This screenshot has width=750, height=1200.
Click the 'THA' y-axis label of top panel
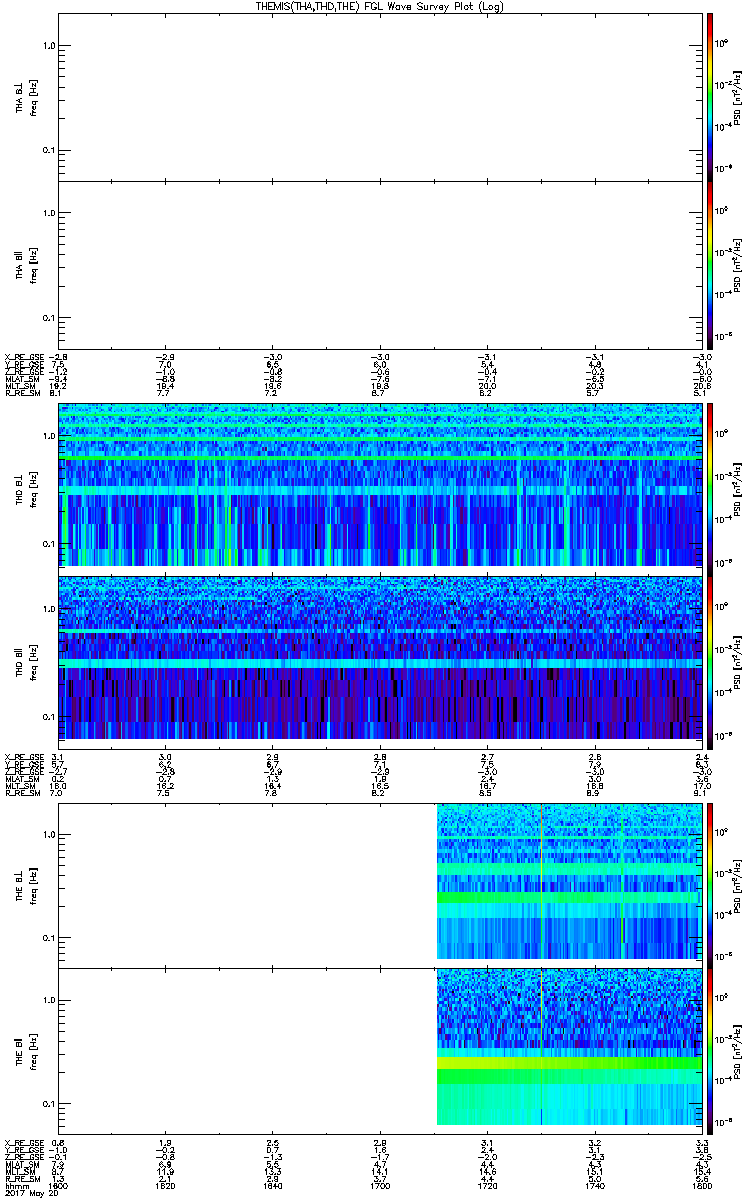[20, 97]
